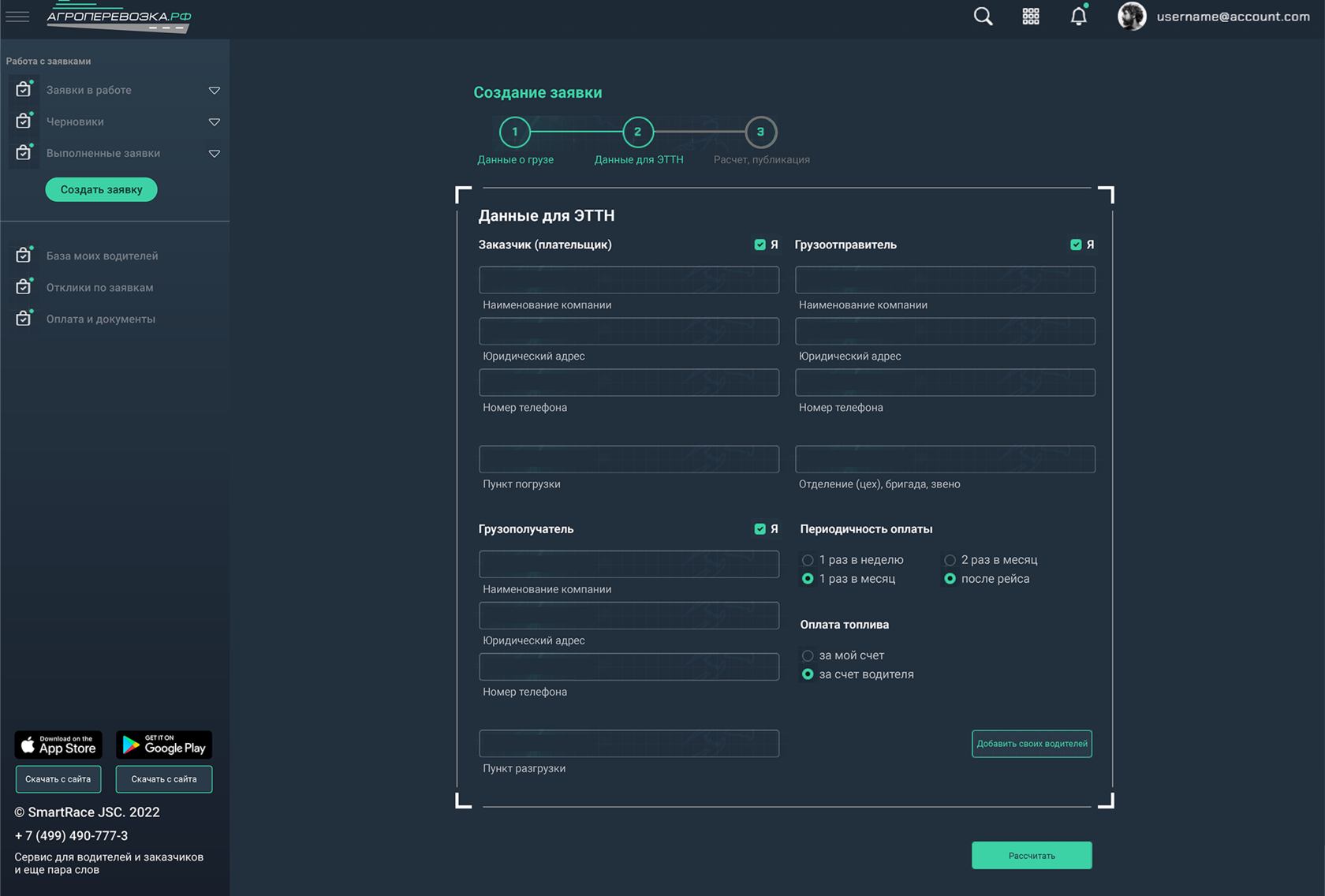Toggle Я checkbox for Заказчик (плательщик)

point(760,245)
